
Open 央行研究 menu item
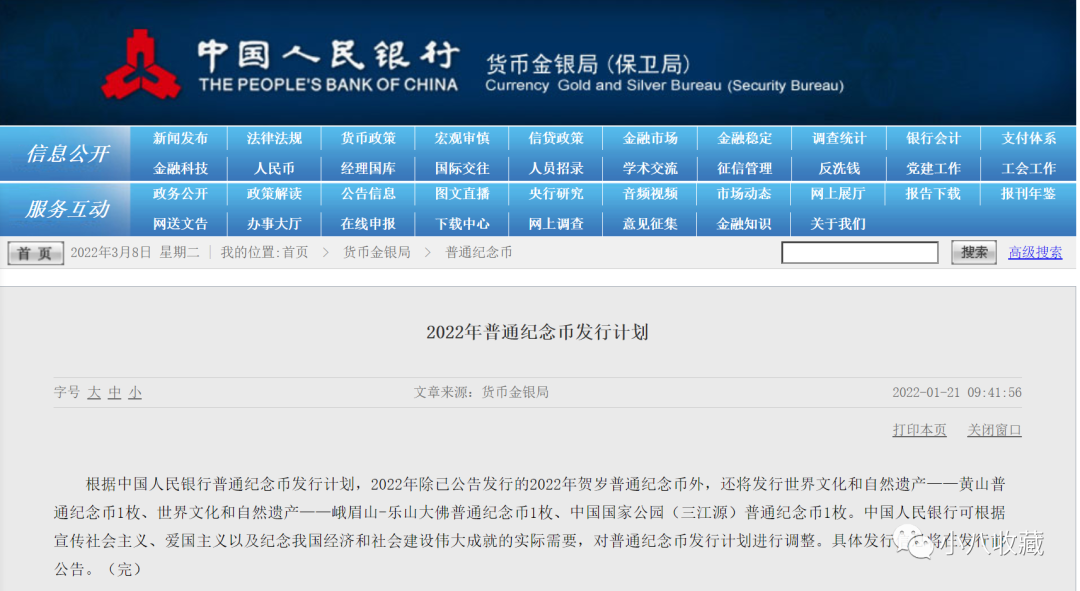tap(556, 194)
